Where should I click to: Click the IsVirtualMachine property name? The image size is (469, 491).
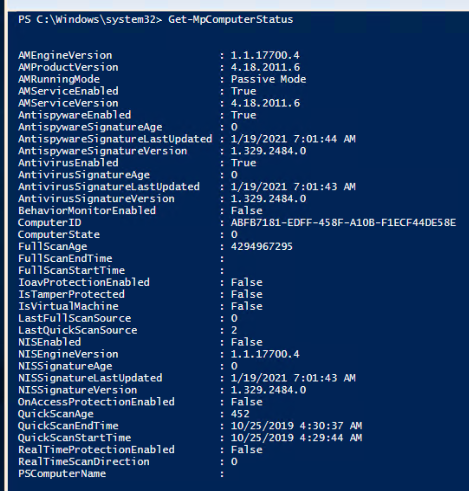point(68,306)
